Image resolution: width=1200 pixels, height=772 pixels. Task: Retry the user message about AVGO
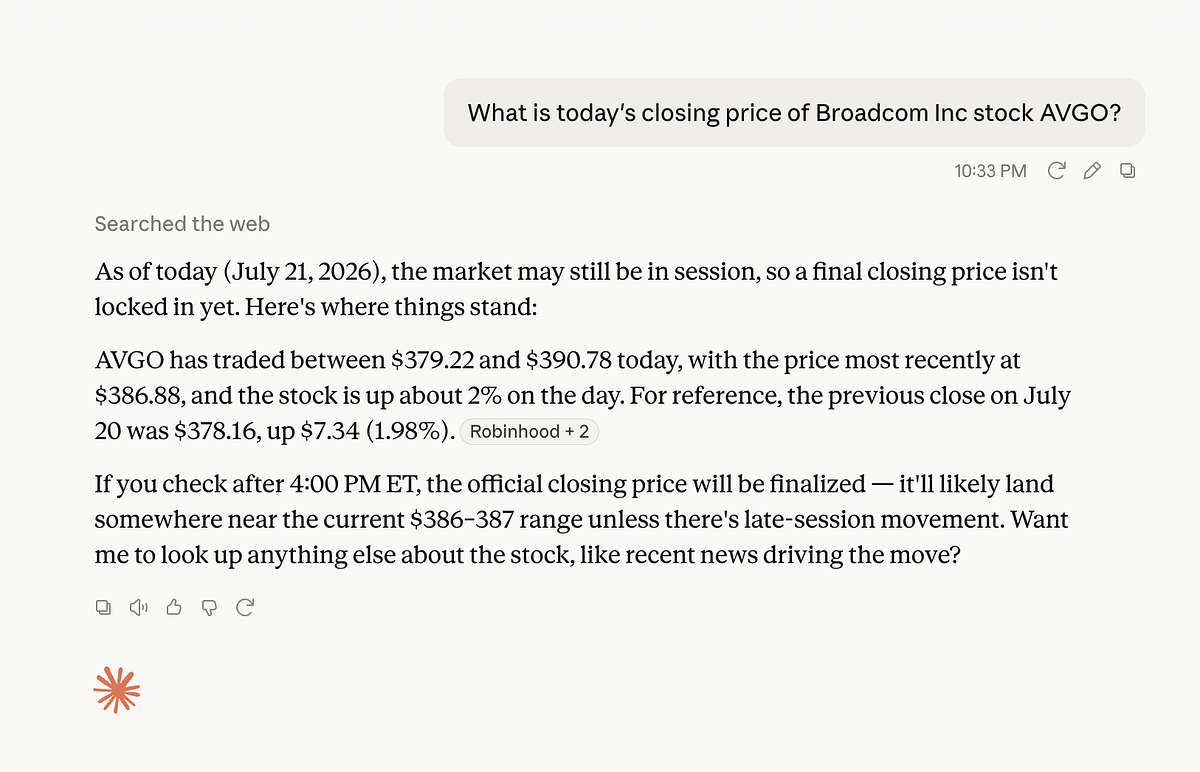coord(1056,171)
